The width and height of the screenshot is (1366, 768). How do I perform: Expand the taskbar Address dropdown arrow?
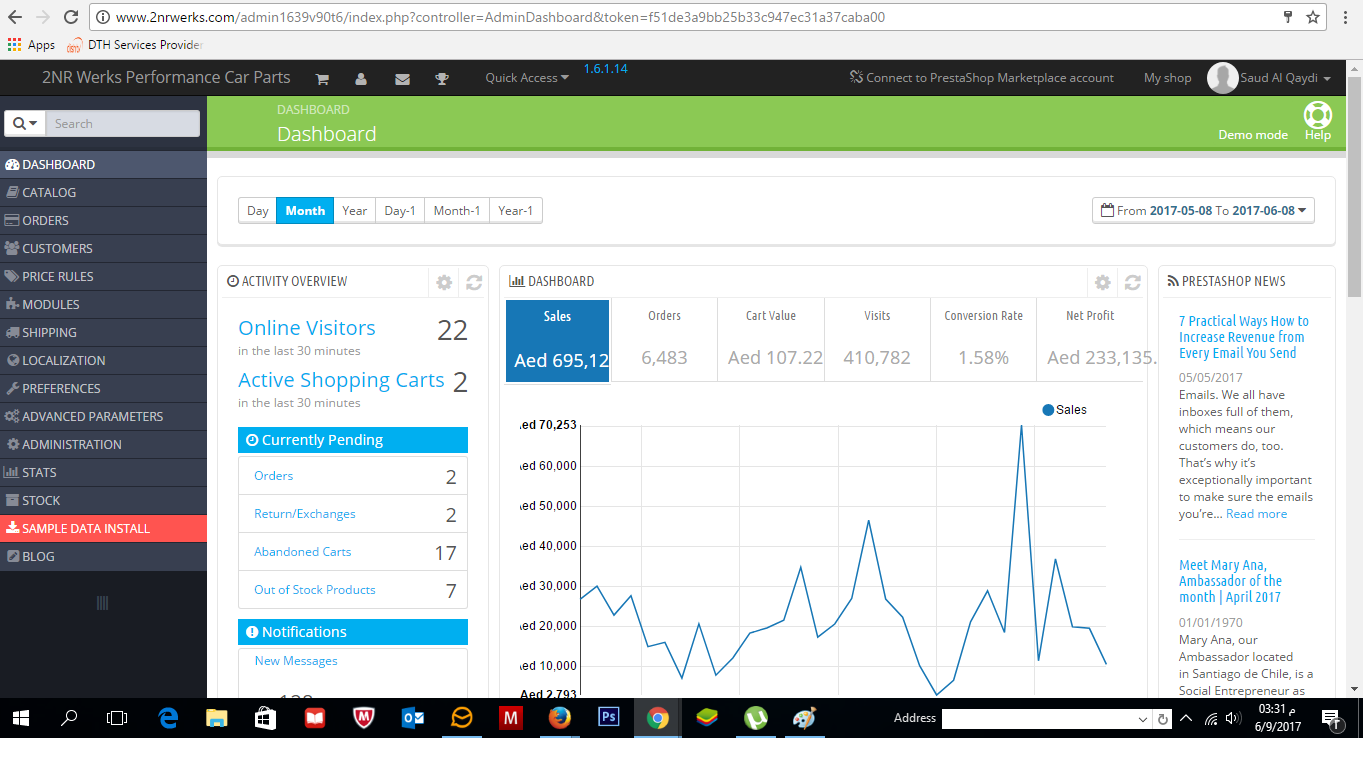[x=1144, y=719]
